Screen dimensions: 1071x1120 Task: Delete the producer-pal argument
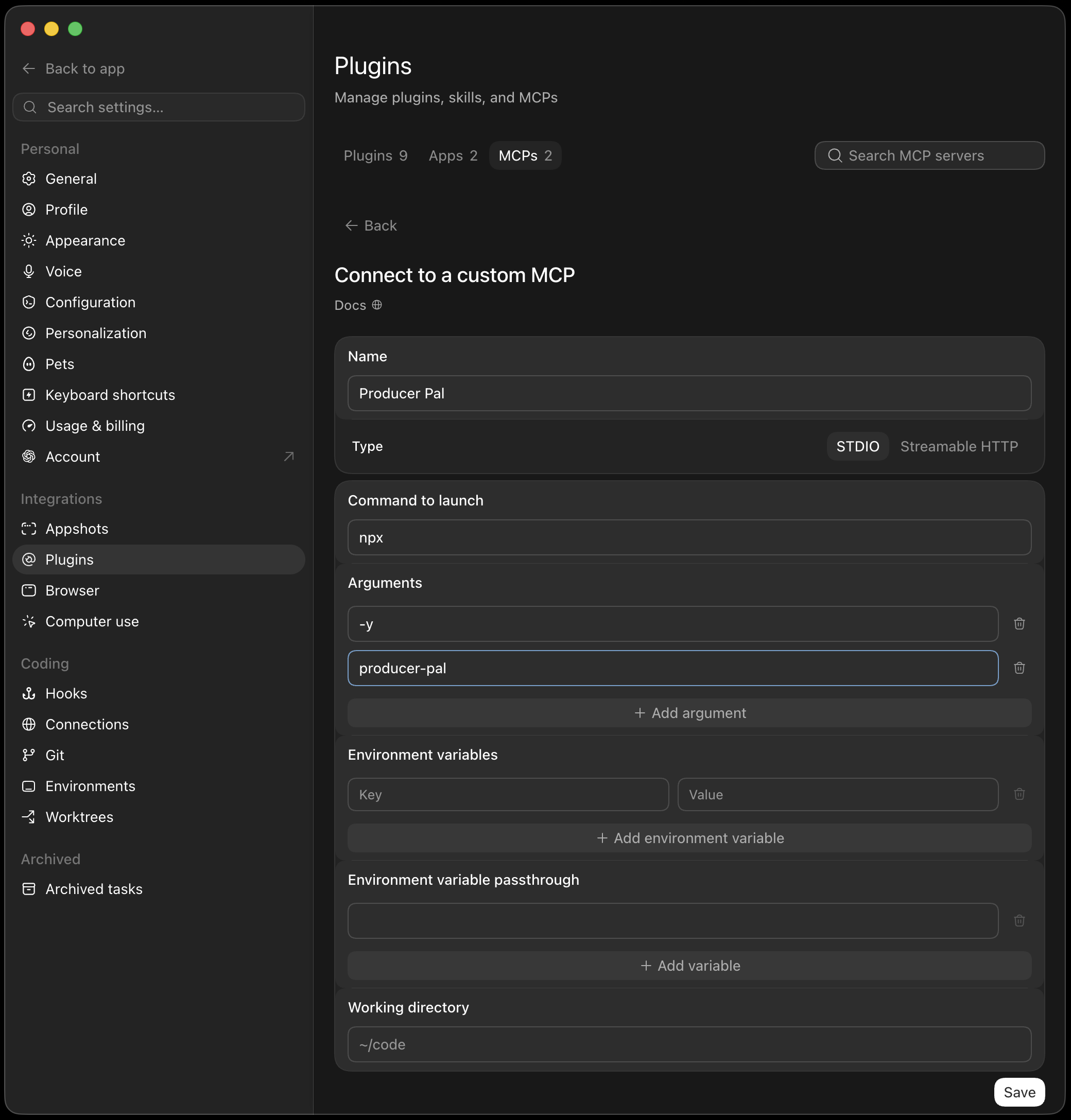point(1019,668)
